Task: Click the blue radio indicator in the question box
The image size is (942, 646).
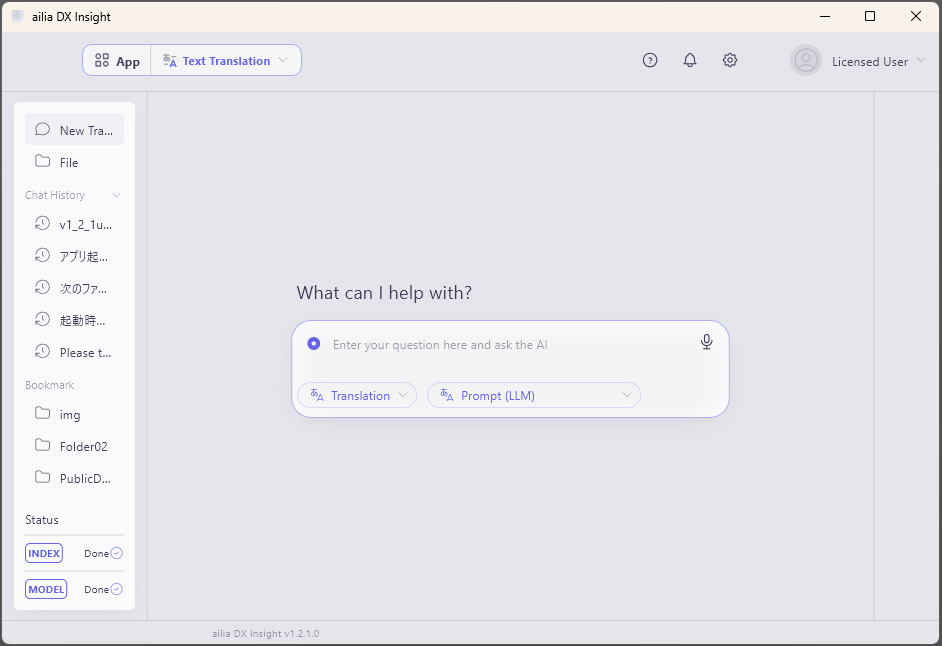Action: coord(314,343)
